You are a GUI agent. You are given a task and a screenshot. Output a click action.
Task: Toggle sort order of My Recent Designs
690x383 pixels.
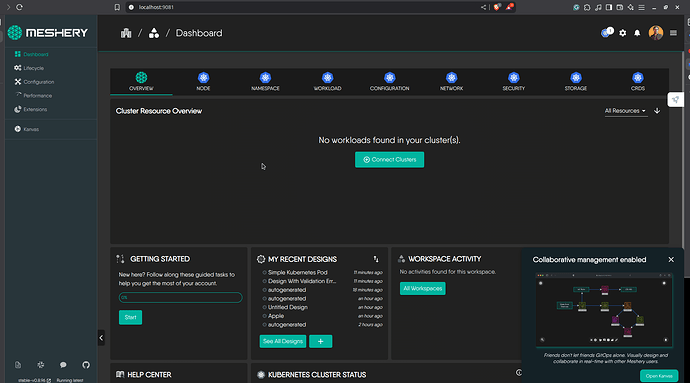(376, 259)
